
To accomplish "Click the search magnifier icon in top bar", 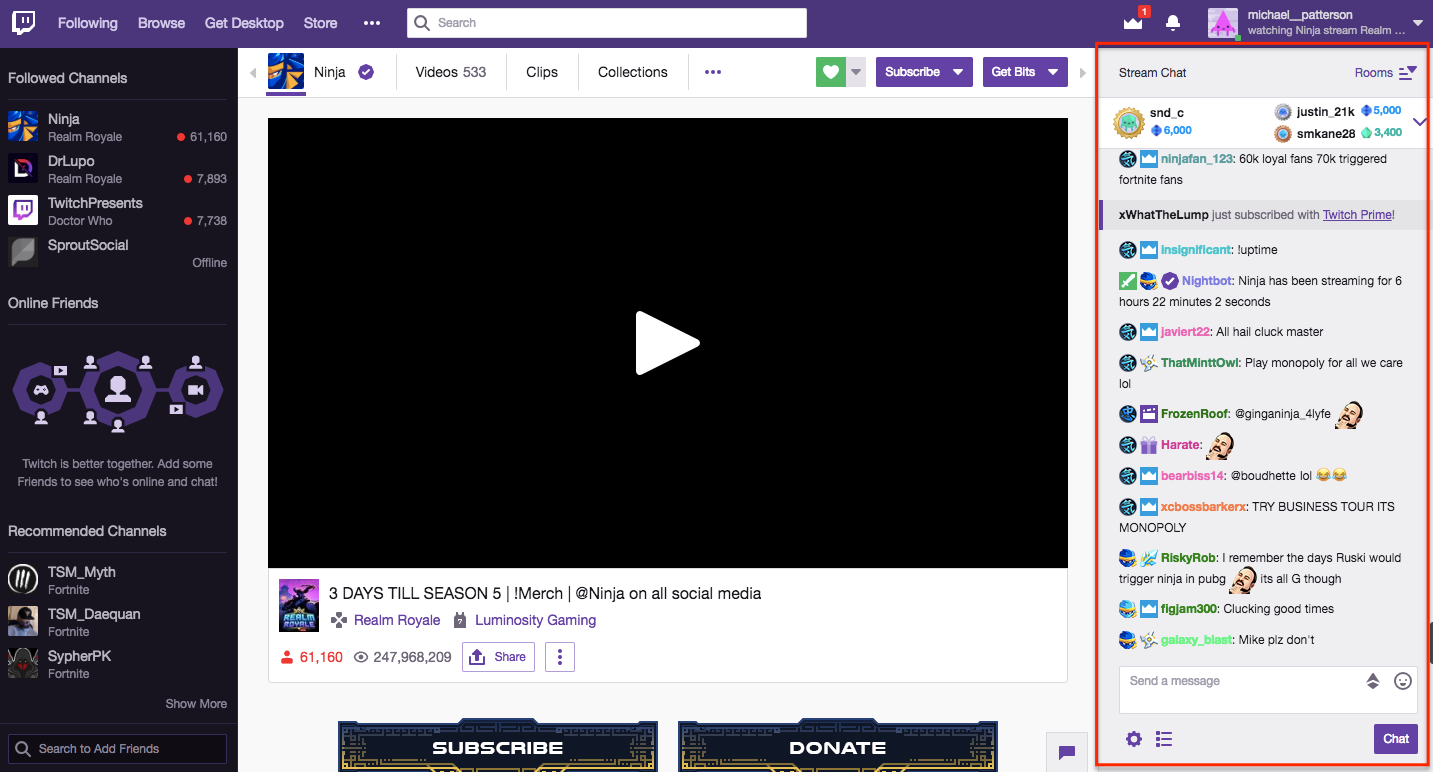I will point(422,23).
